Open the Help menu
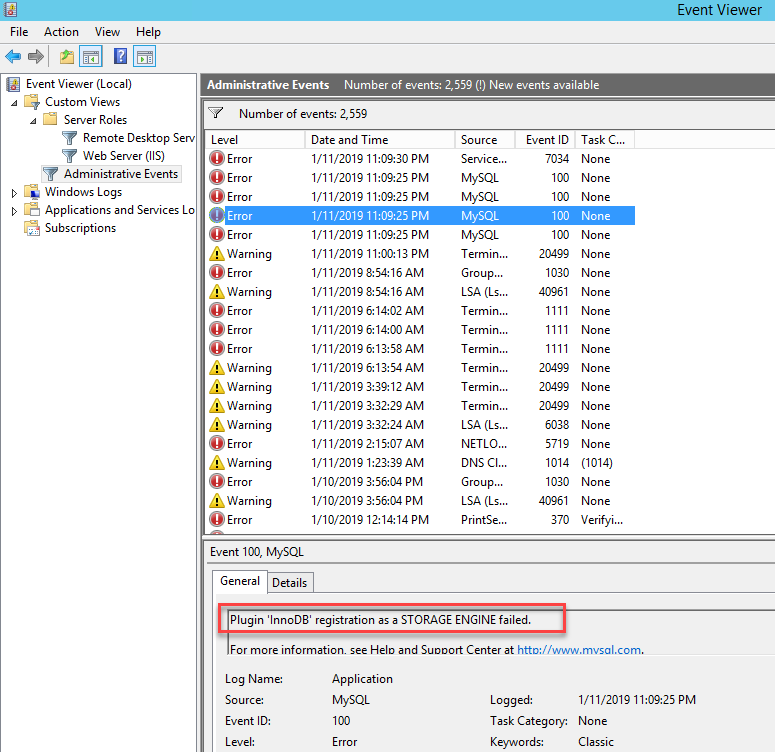 click(148, 32)
